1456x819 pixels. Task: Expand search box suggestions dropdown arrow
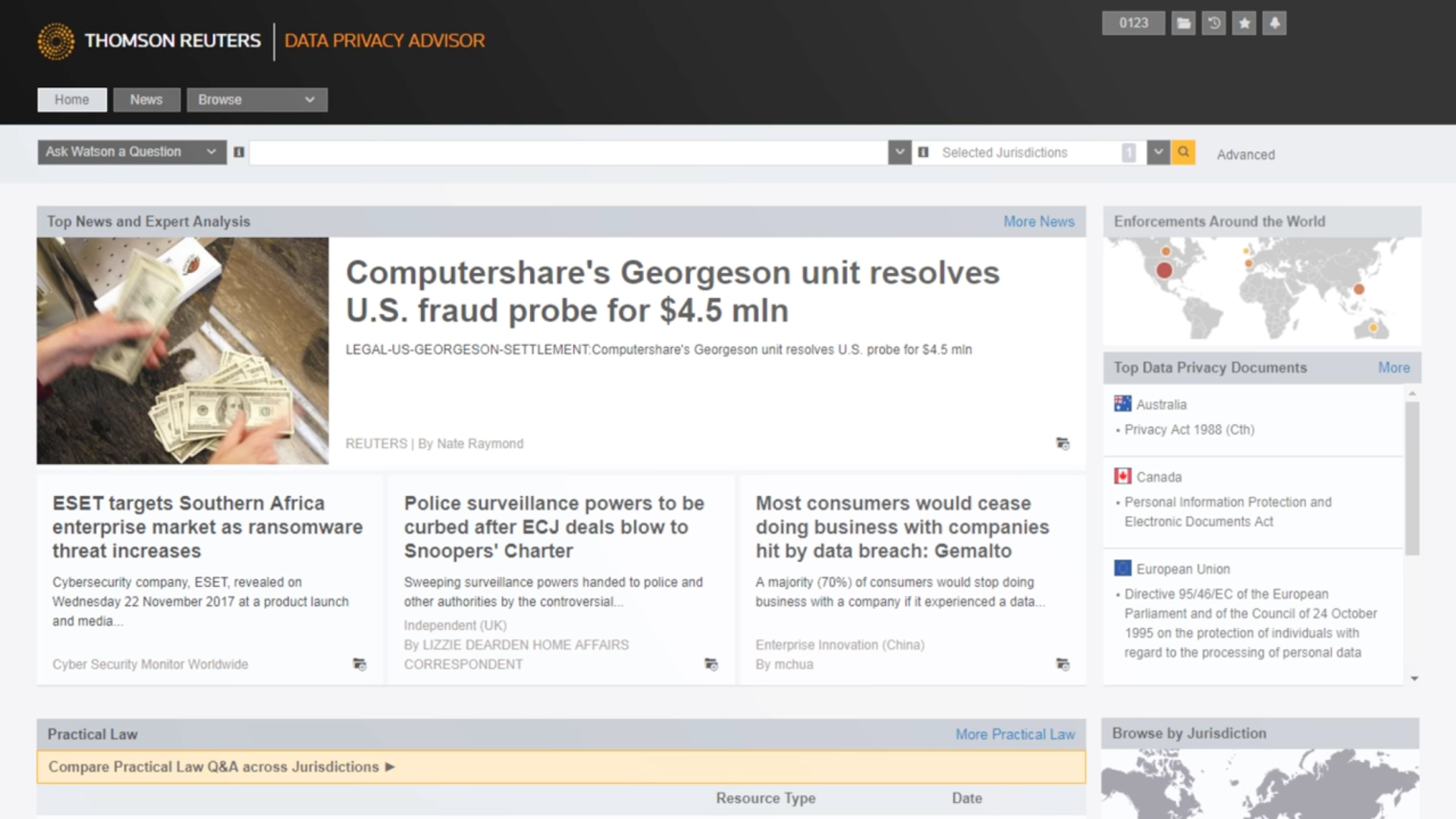tap(899, 152)
